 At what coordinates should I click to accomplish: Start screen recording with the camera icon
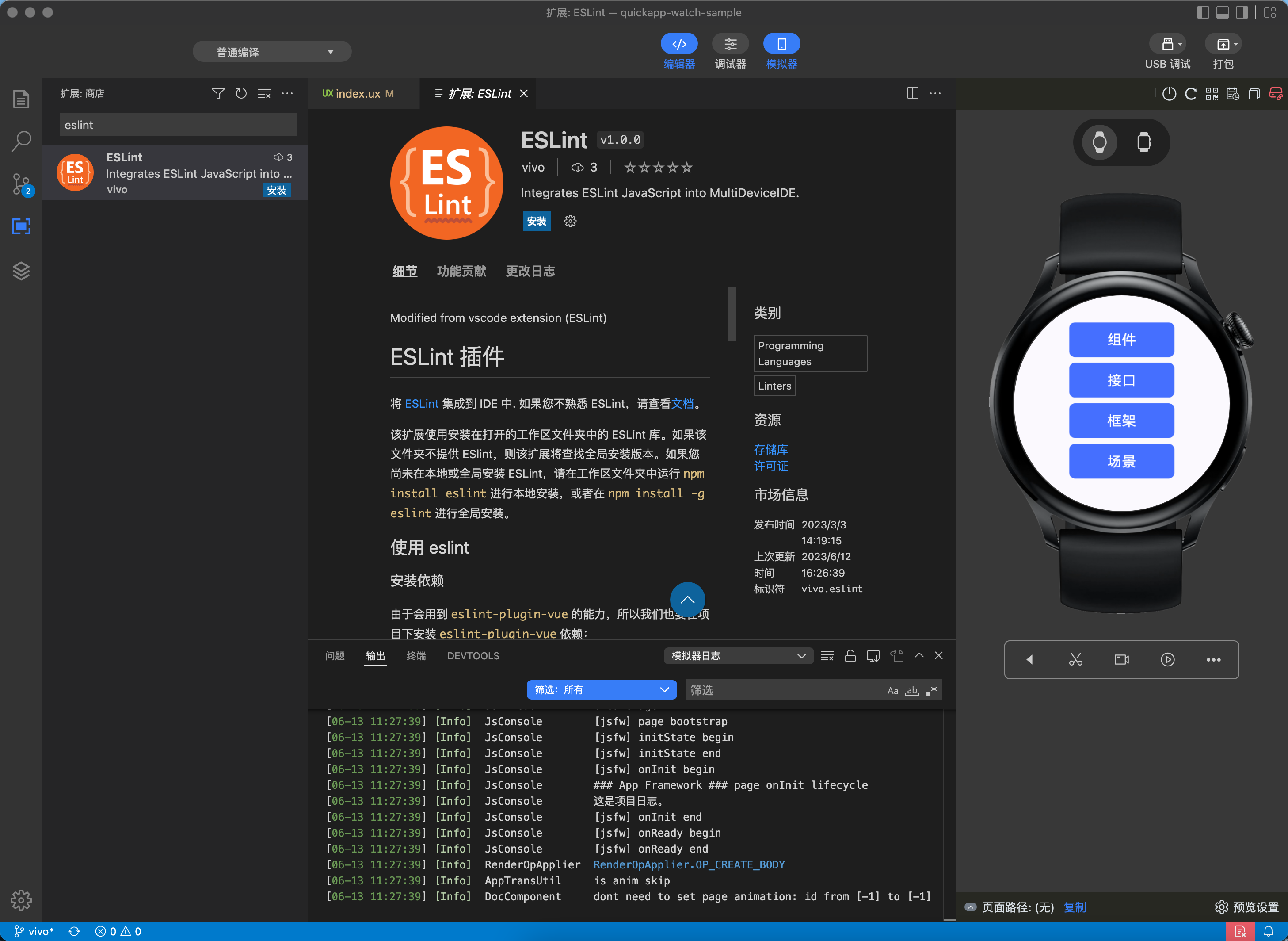[1122, 660]
